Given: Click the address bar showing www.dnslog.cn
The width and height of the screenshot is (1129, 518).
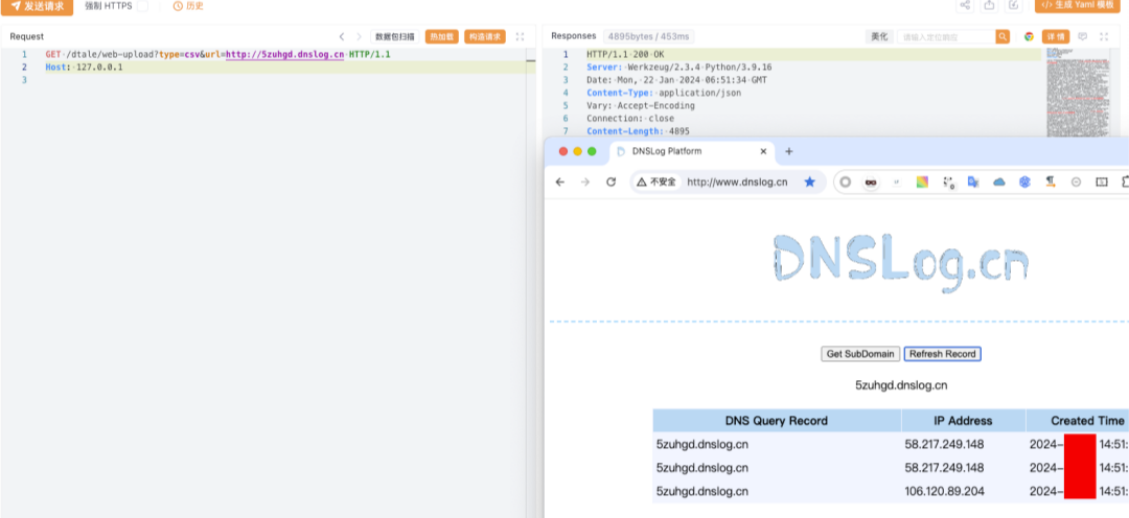Looking at the screenshot, I should (737, 182).
